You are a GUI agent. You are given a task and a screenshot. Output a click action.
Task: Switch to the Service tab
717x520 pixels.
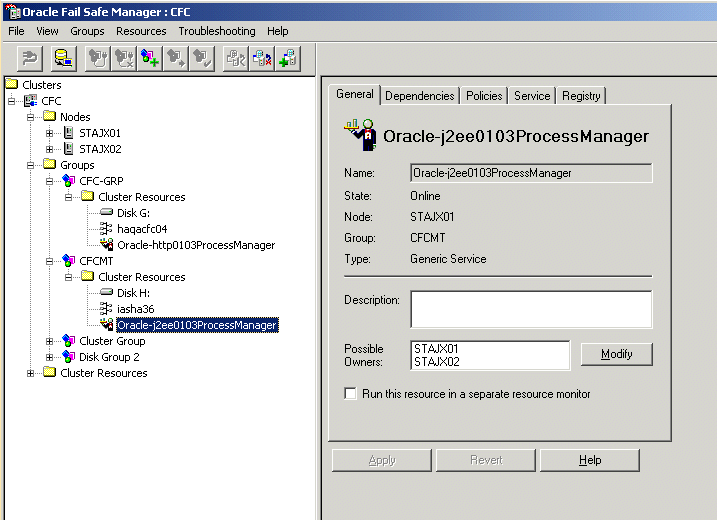pyautogui.click(x=532, y=96)
